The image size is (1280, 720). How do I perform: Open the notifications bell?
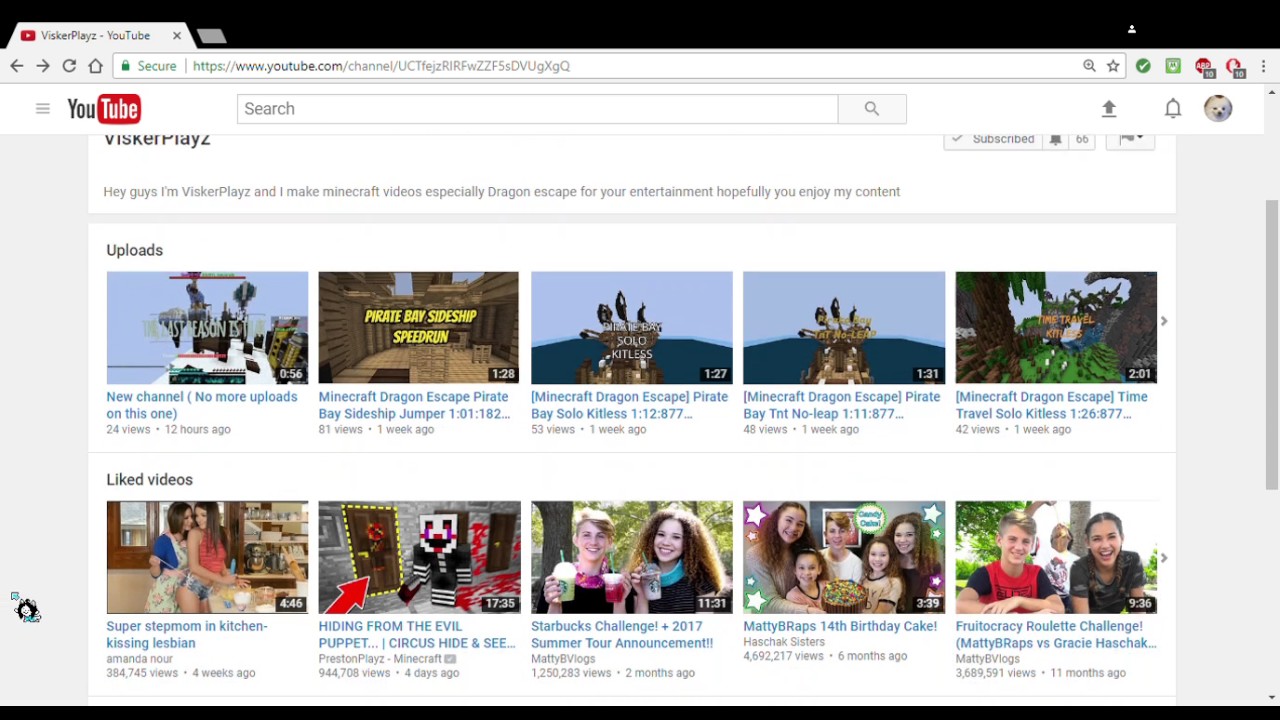1173,109
